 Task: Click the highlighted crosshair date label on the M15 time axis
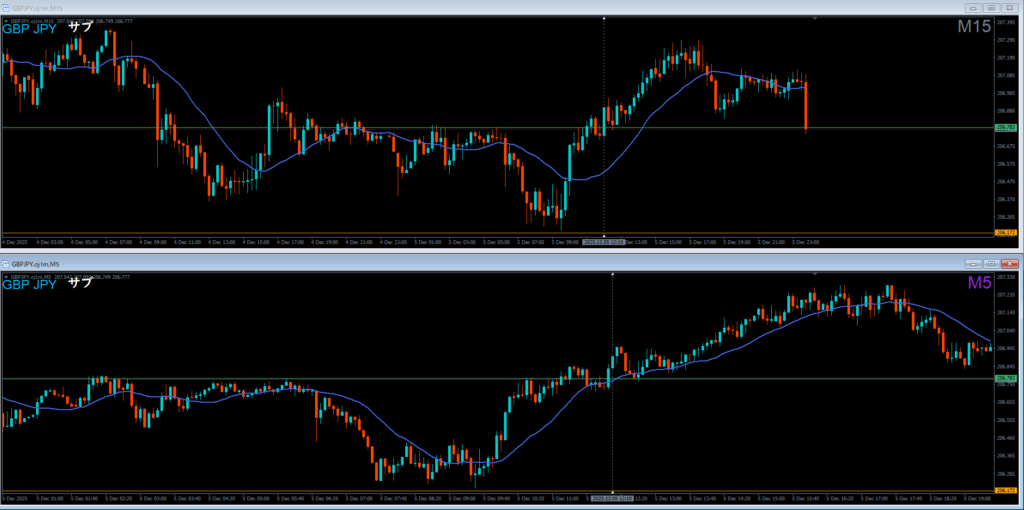click(603, 242)
